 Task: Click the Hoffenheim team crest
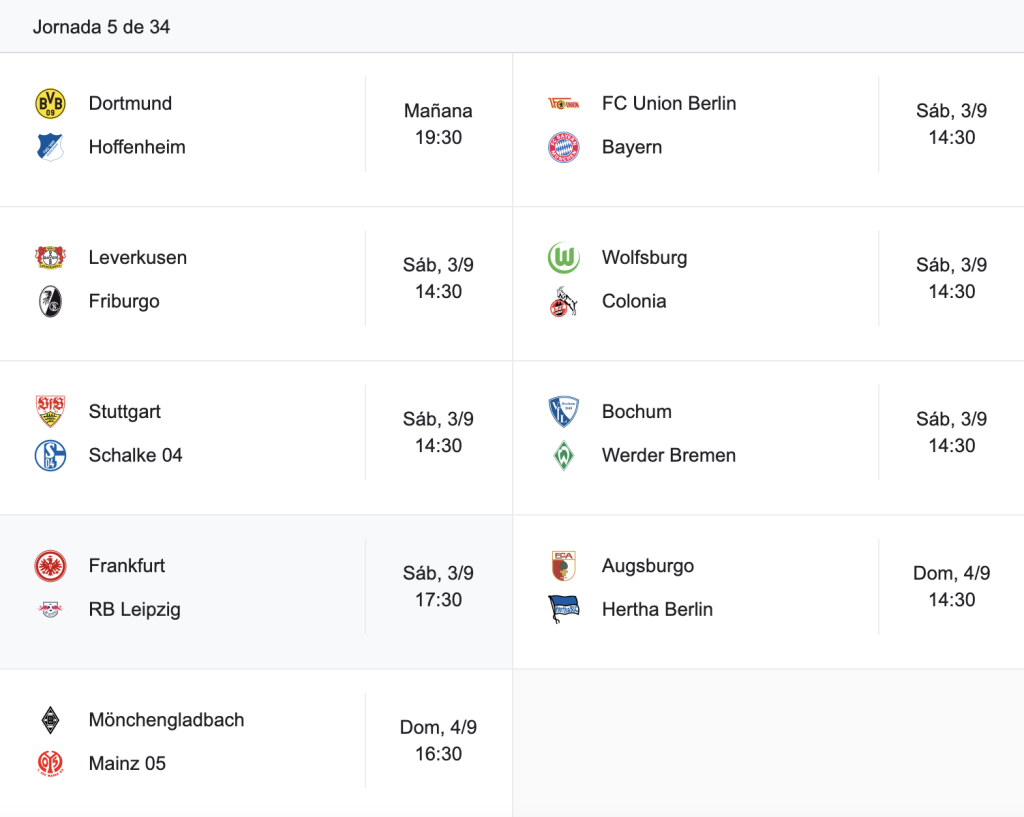pos(50,147)
